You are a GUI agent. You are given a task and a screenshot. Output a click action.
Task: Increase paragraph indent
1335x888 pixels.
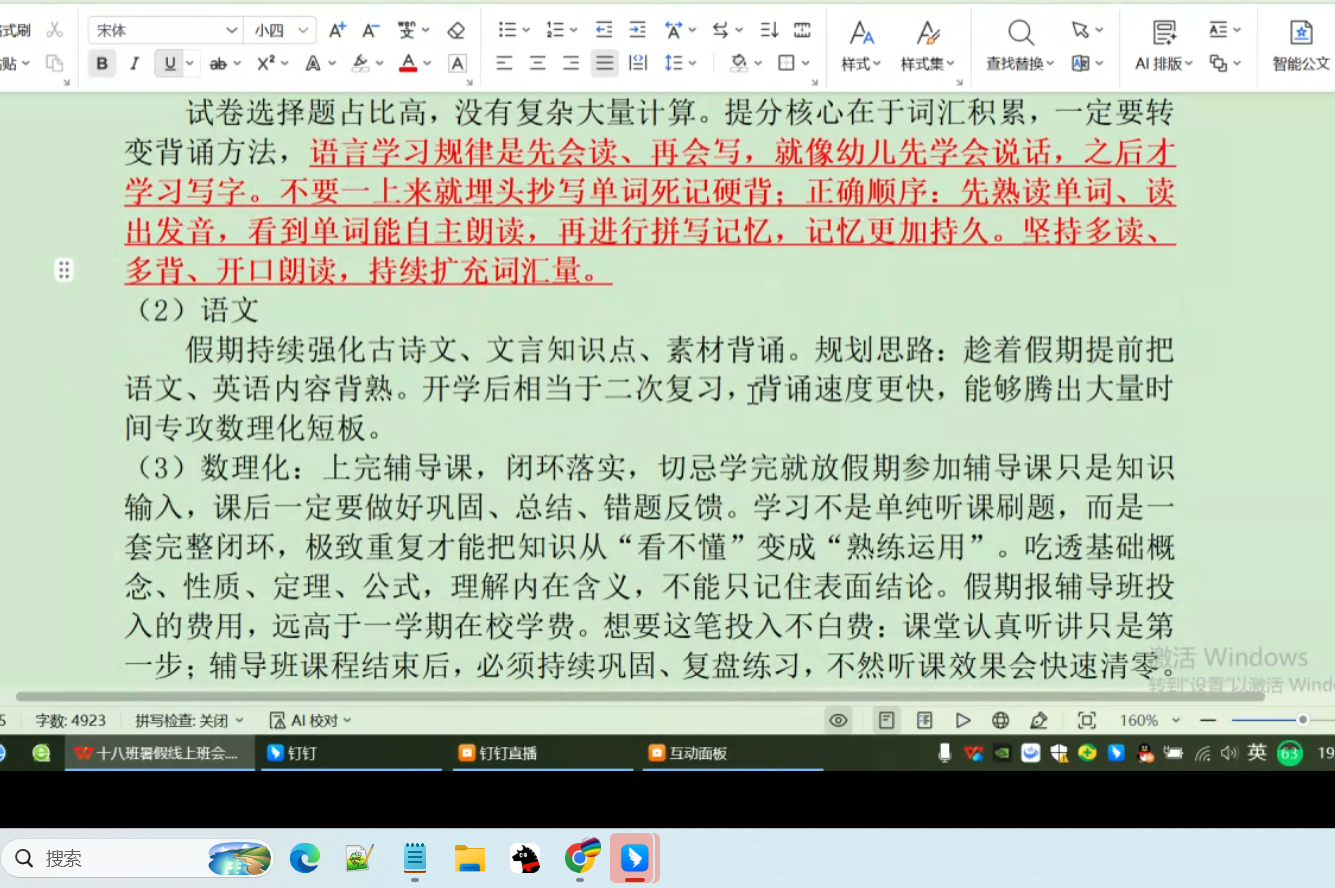pos(637,30)
